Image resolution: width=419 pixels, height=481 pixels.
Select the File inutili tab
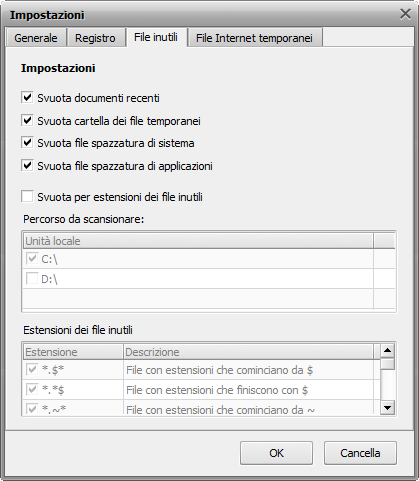(x=156, y=37)
